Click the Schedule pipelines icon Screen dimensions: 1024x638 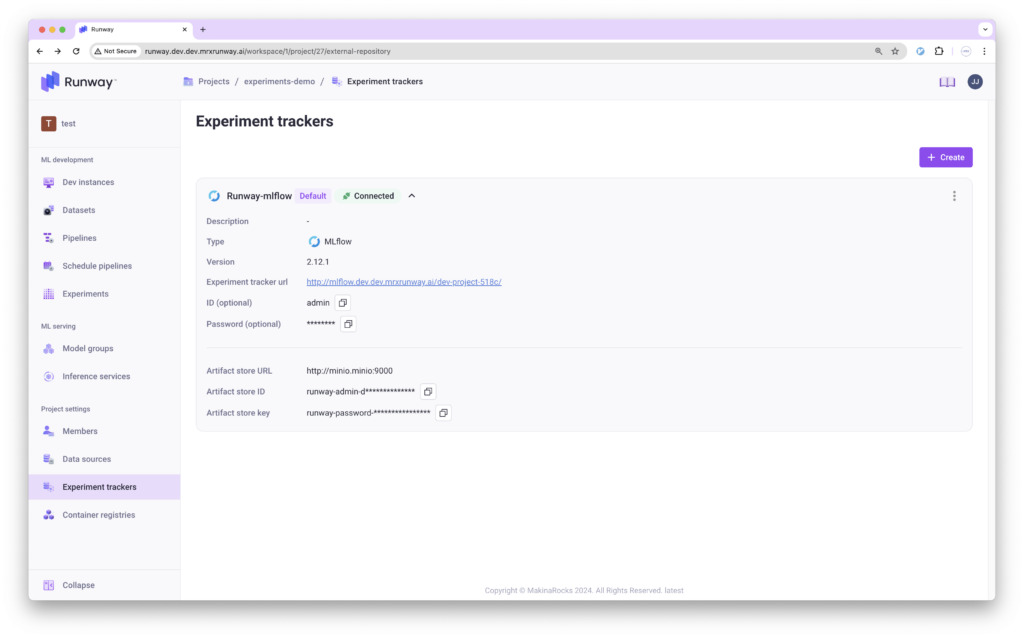pyautogui.click(x=48, y=266)
